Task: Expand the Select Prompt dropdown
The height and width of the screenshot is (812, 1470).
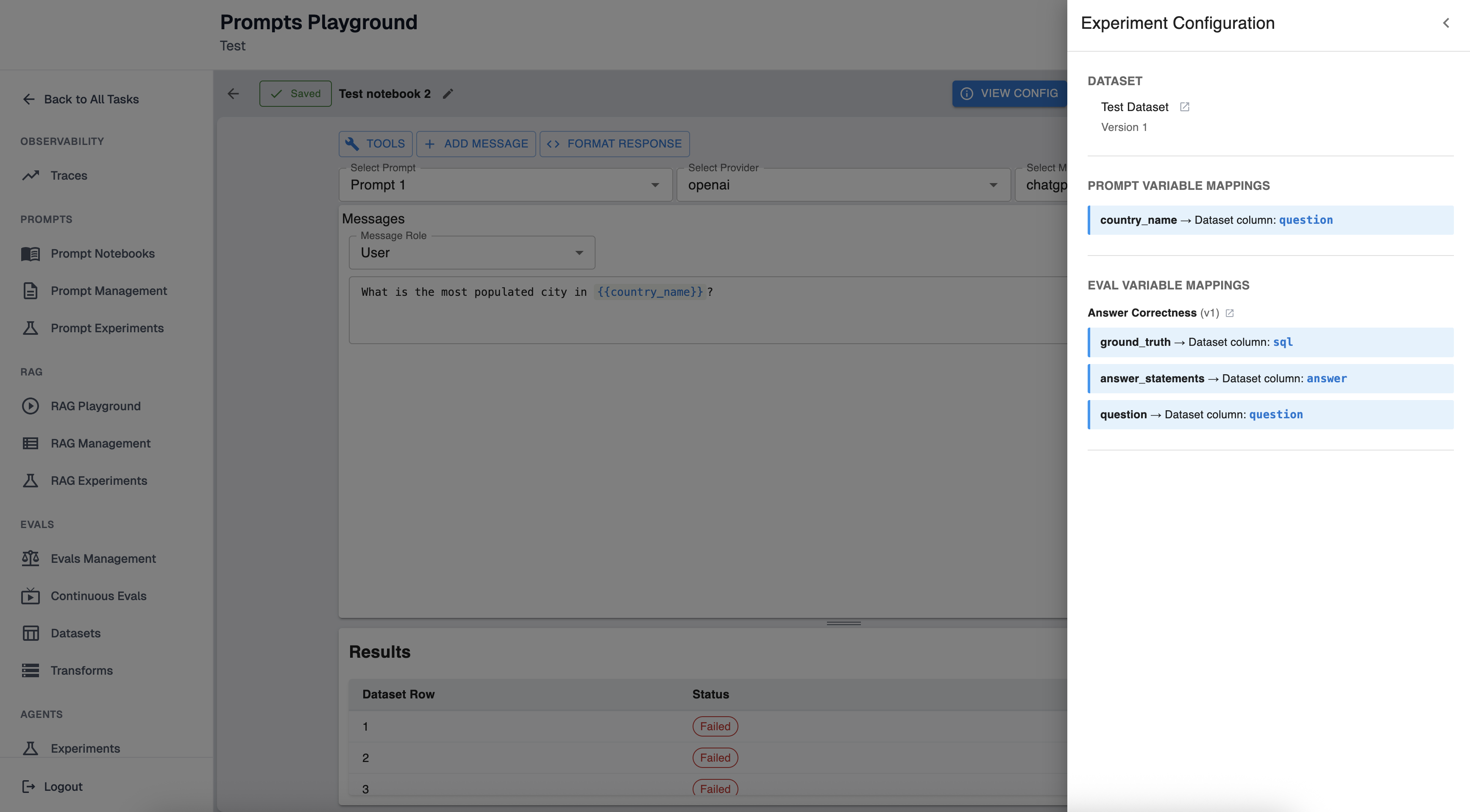Action: [505, 185]
